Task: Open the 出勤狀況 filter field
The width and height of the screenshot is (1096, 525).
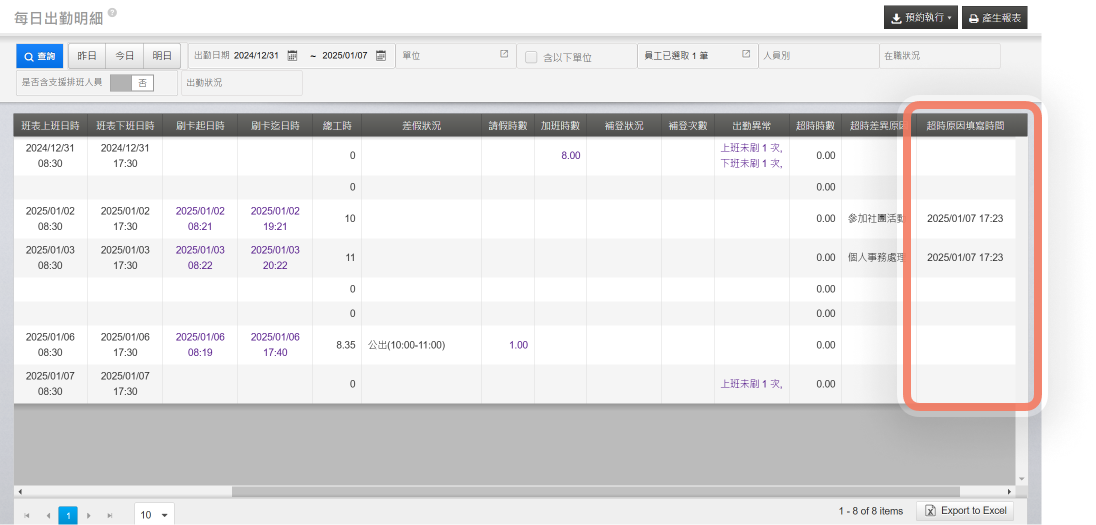Action: click(x=242, y=83)
